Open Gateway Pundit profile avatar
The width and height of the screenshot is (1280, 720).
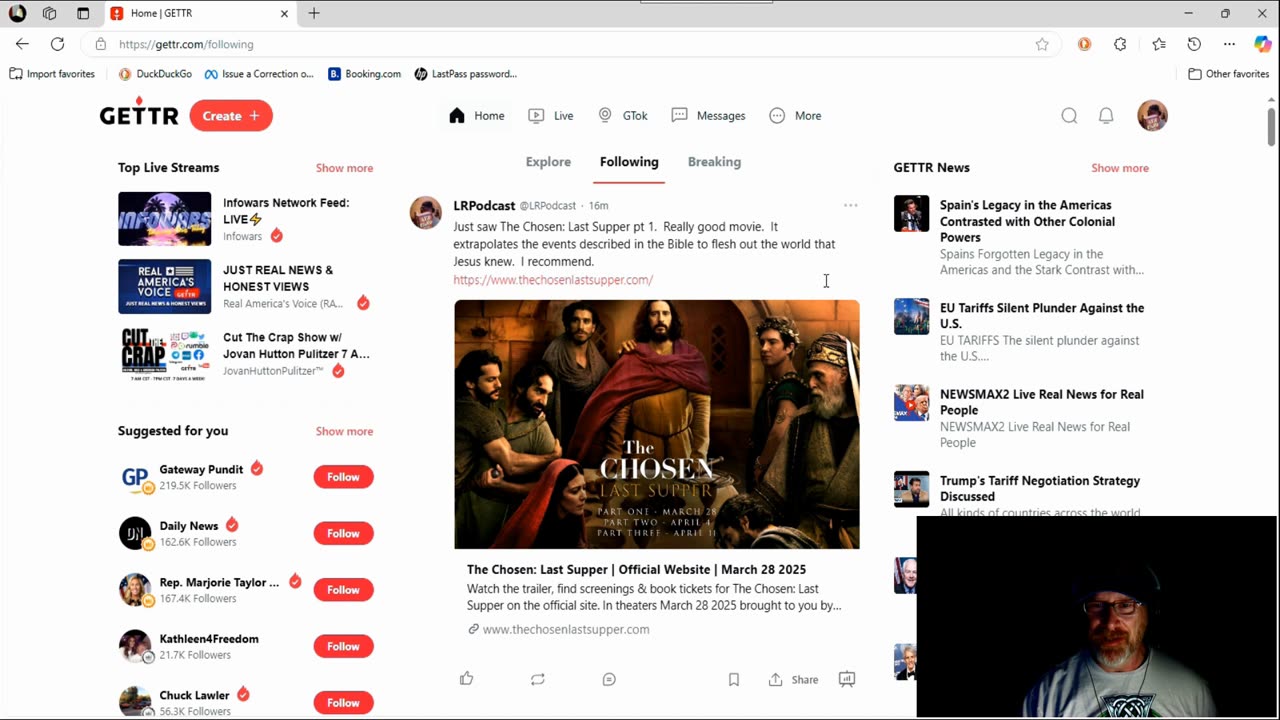[x=135, y=477]
